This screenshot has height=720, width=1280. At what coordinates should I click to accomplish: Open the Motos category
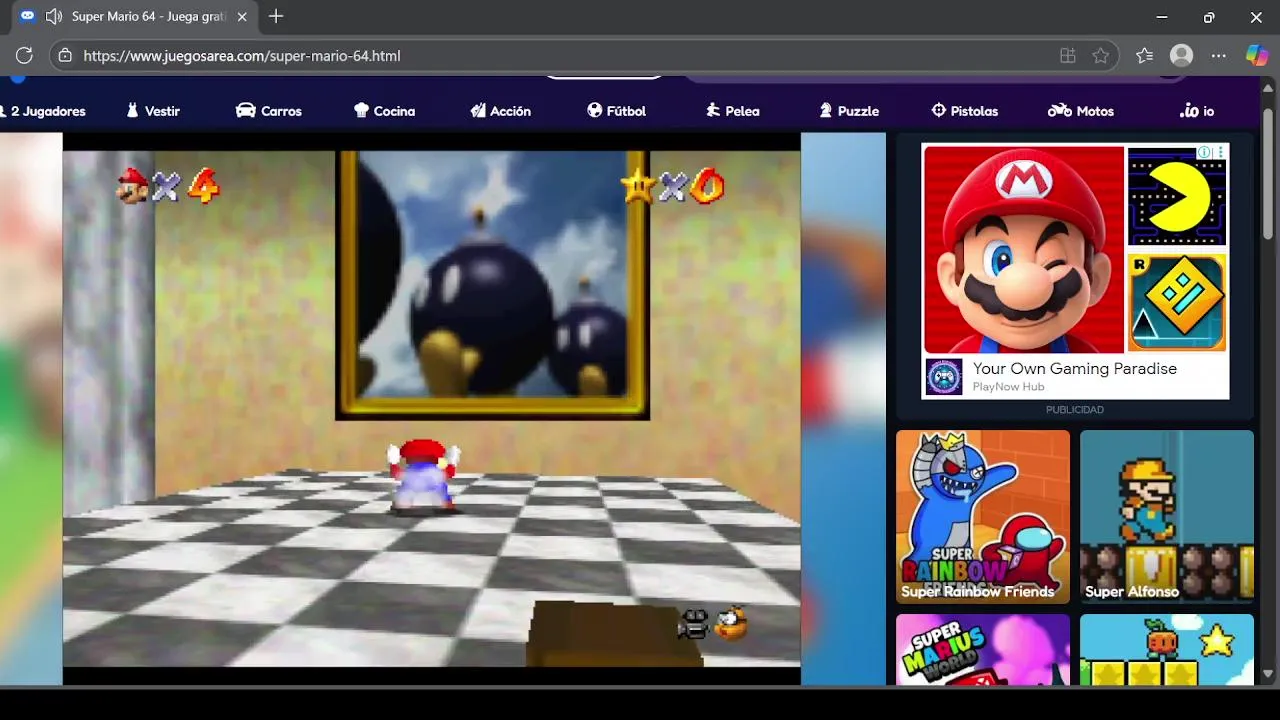(x=1080, y=111)
